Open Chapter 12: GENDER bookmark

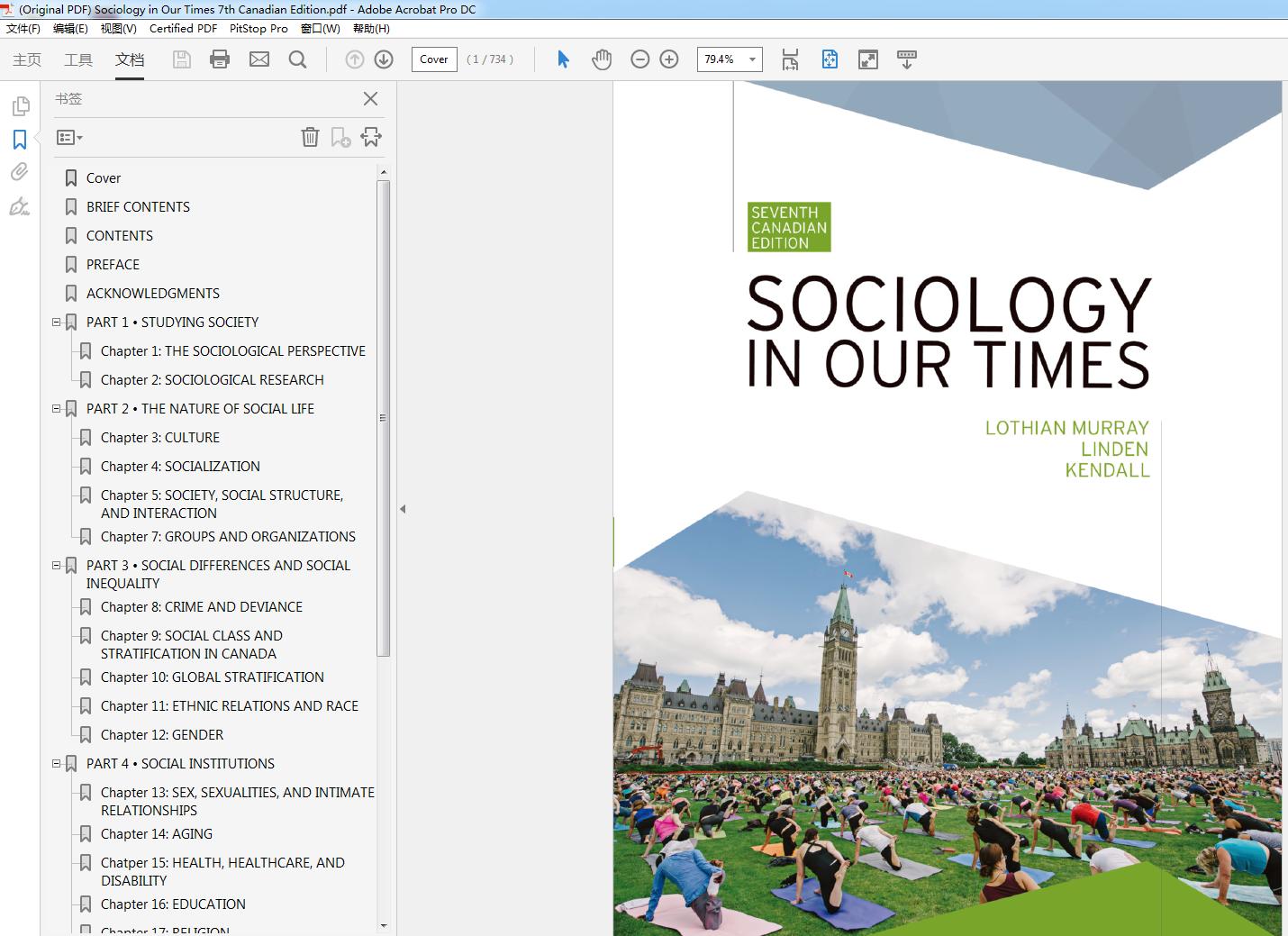(162, 735)
